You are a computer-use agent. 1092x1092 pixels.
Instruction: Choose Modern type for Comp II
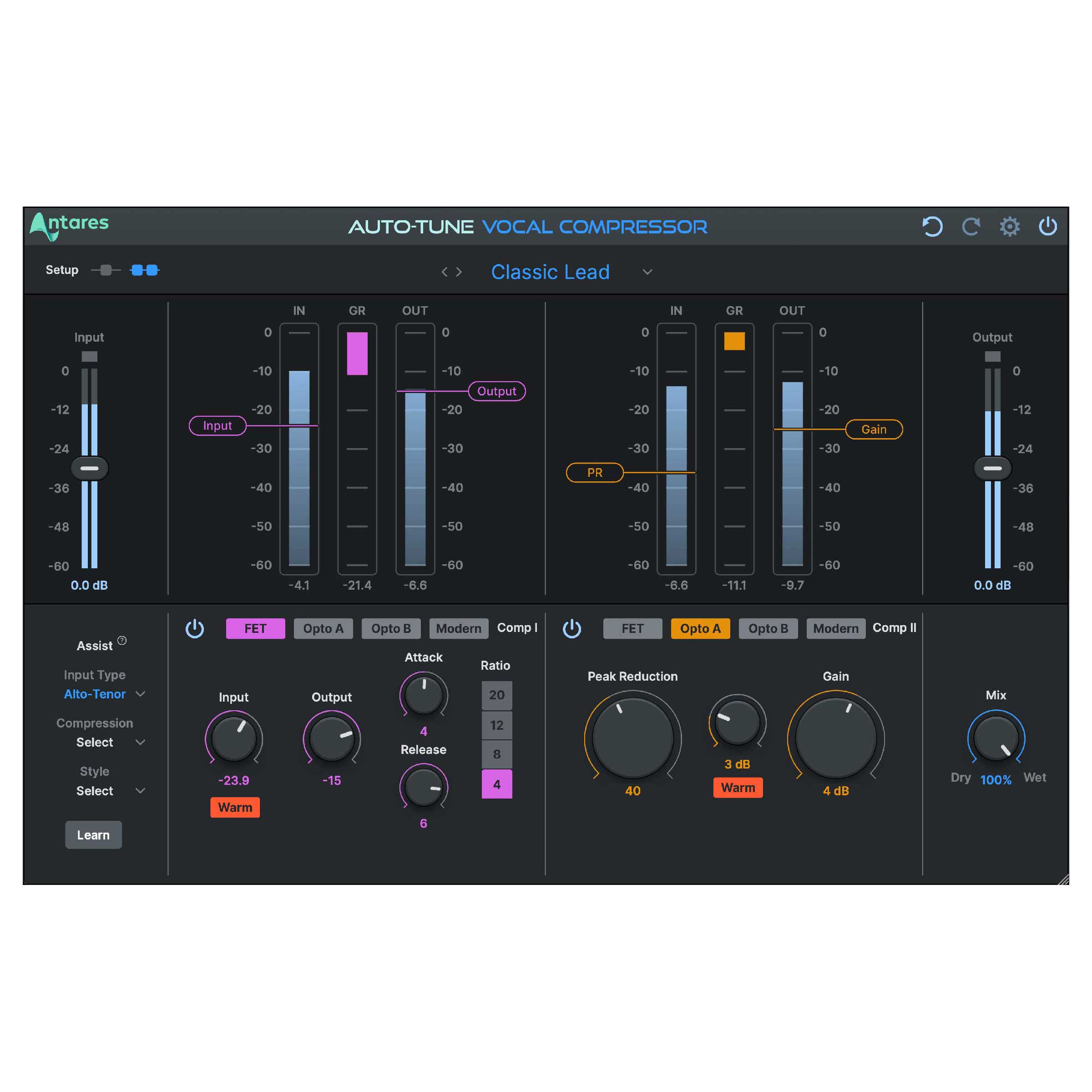pyautogui.click(x=836, y=628)
